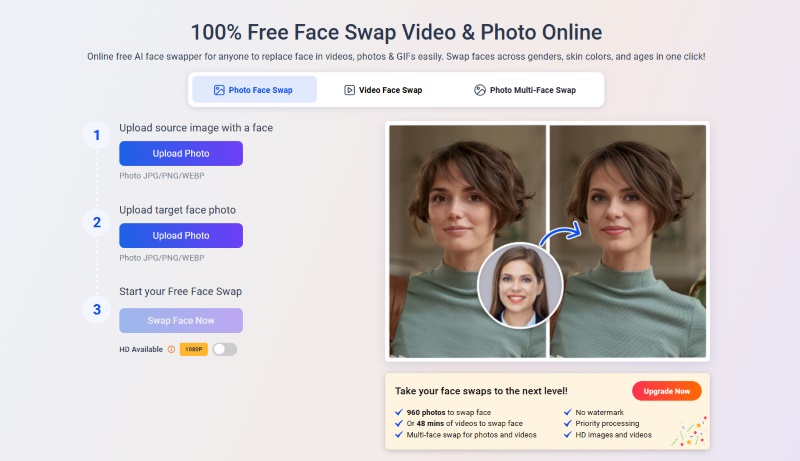Upload source image with Upload Photo button
The image size is (800, 461).
click(x=181, y=153)
